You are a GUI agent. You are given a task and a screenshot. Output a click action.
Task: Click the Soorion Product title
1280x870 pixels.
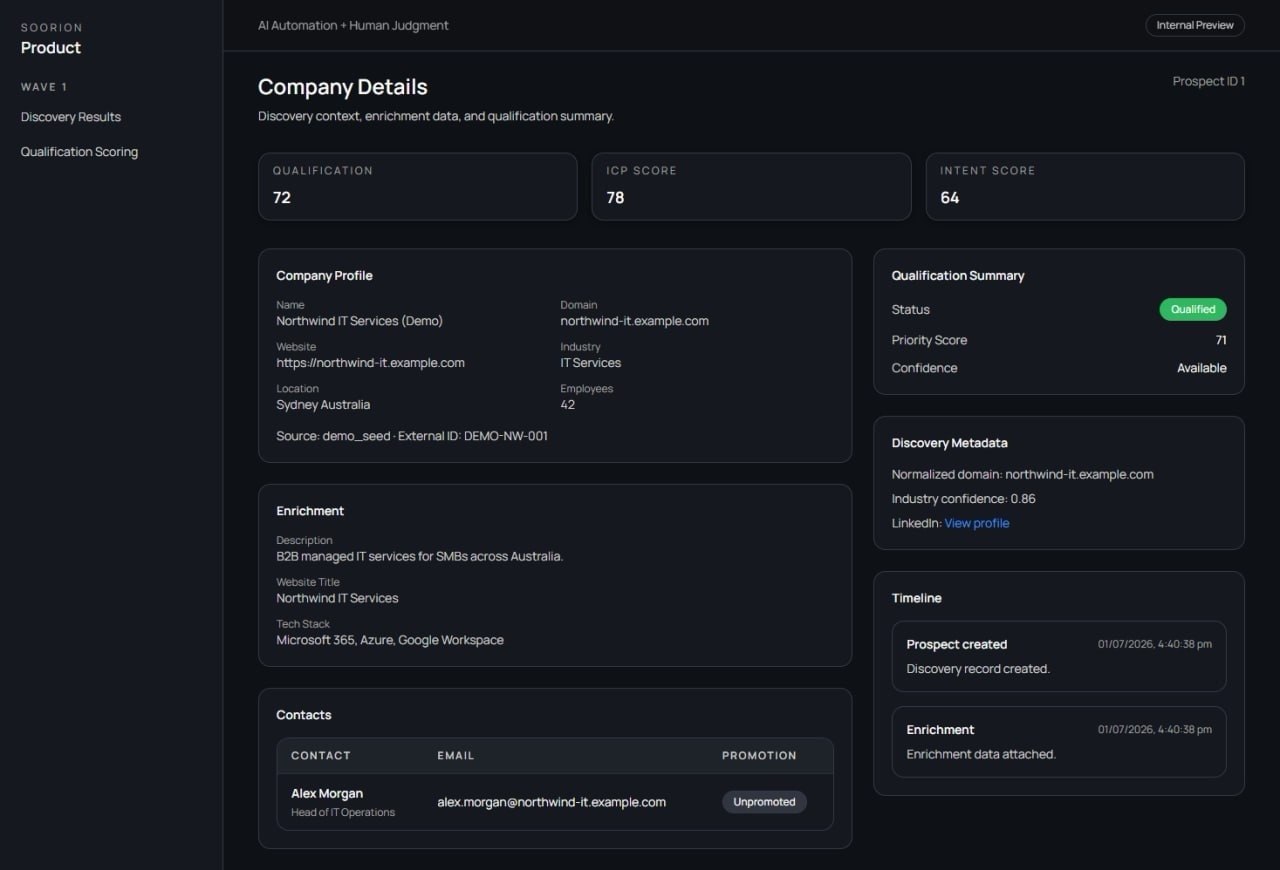51,48
